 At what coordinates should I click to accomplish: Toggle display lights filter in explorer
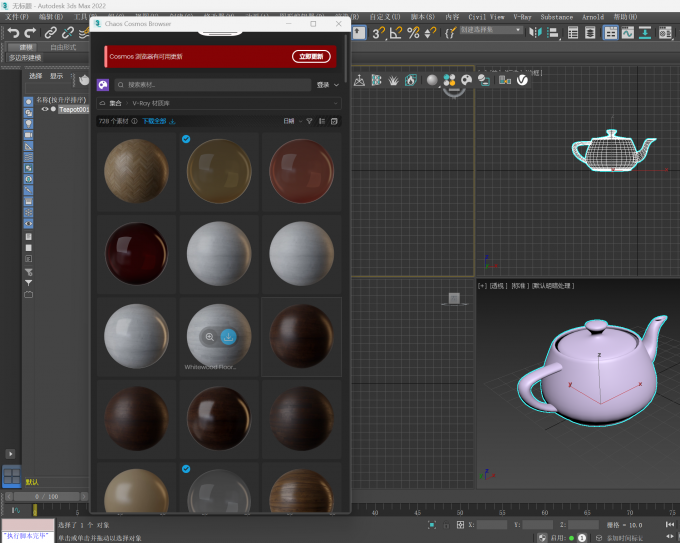[28, 124]
